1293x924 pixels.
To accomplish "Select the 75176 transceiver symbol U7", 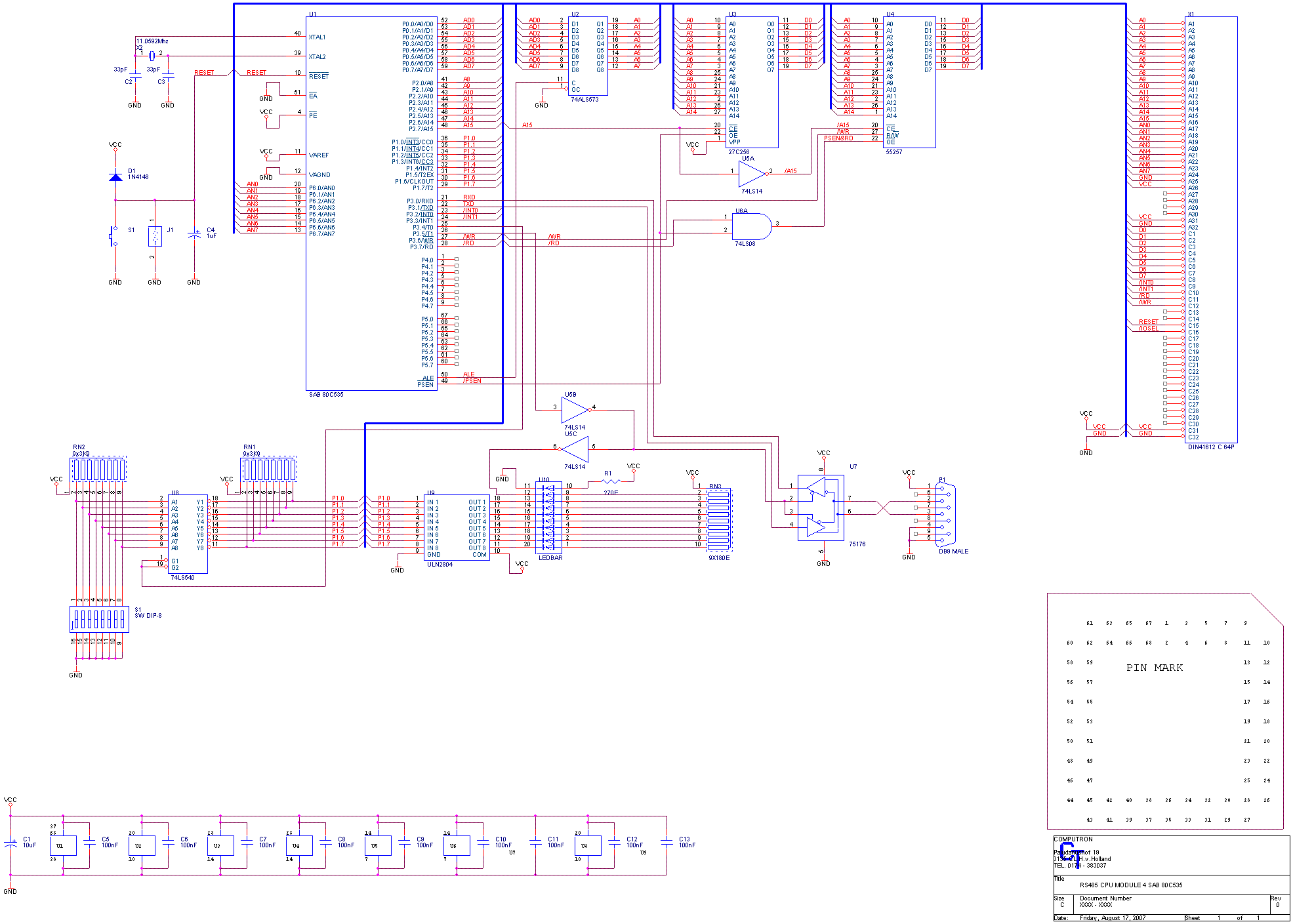I will (821, 508).
